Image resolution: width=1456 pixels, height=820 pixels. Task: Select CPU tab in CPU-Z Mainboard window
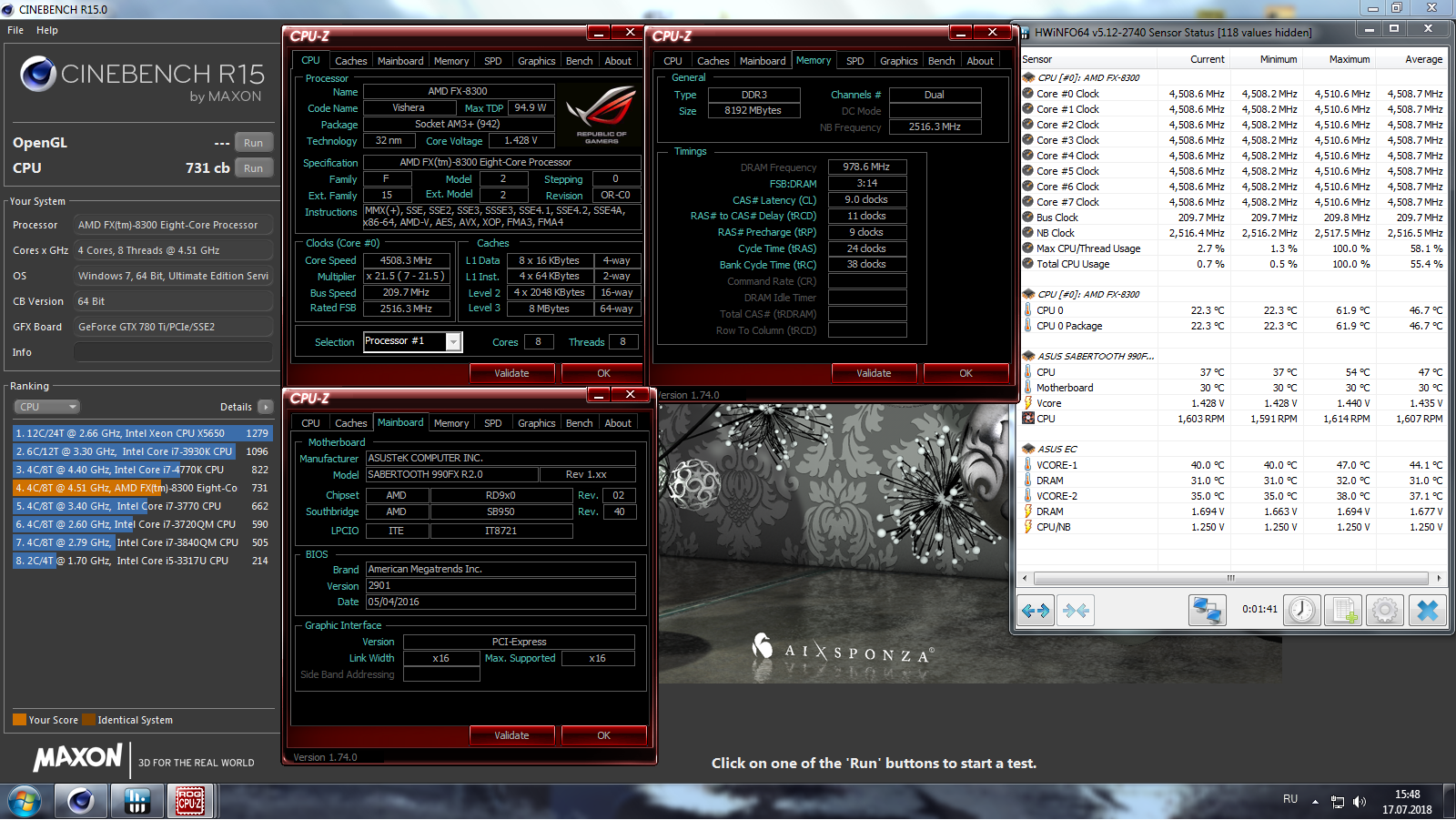tap(310, 423)
